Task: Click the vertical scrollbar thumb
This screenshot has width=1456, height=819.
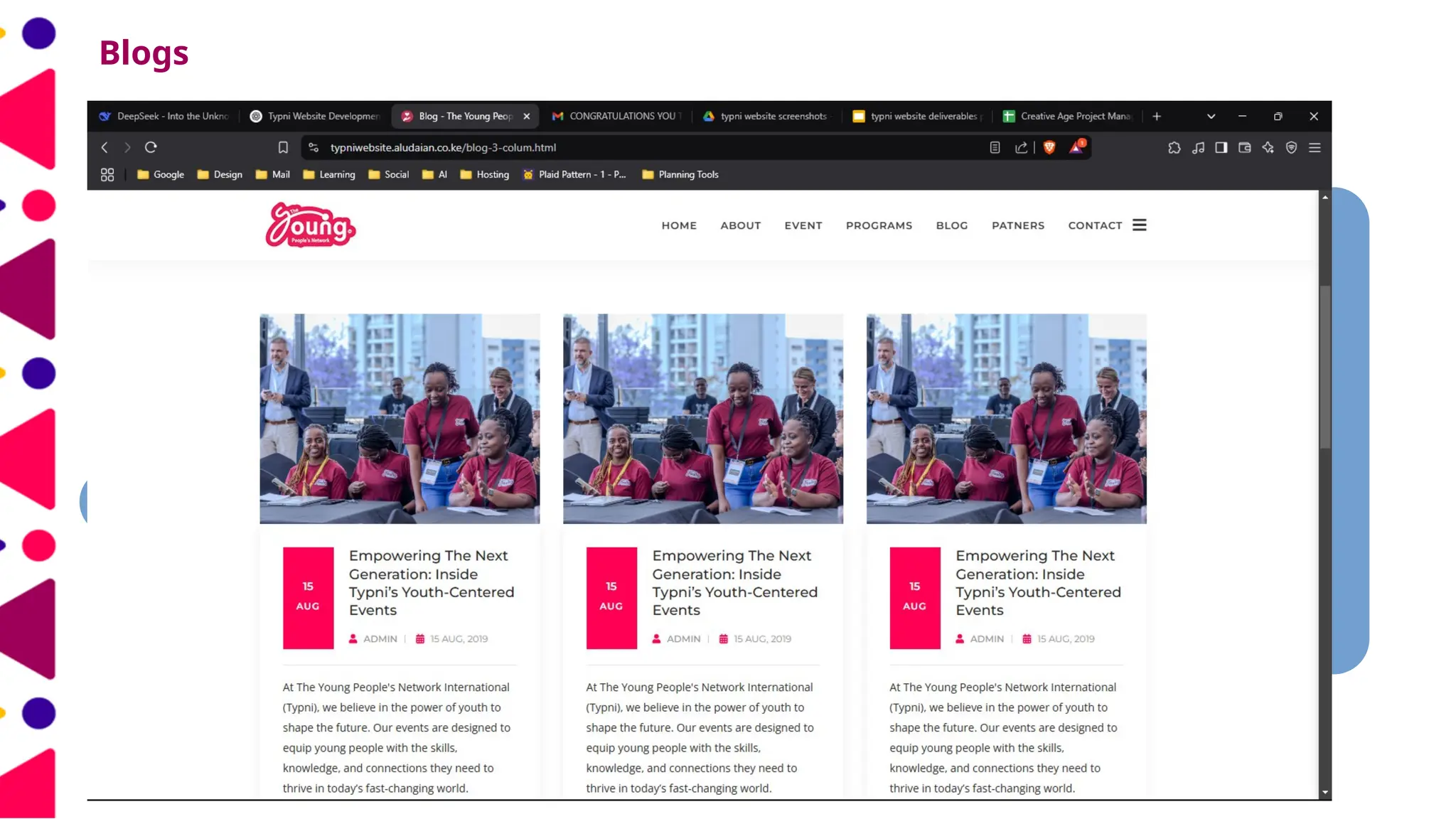Action: click(1324, 368)
